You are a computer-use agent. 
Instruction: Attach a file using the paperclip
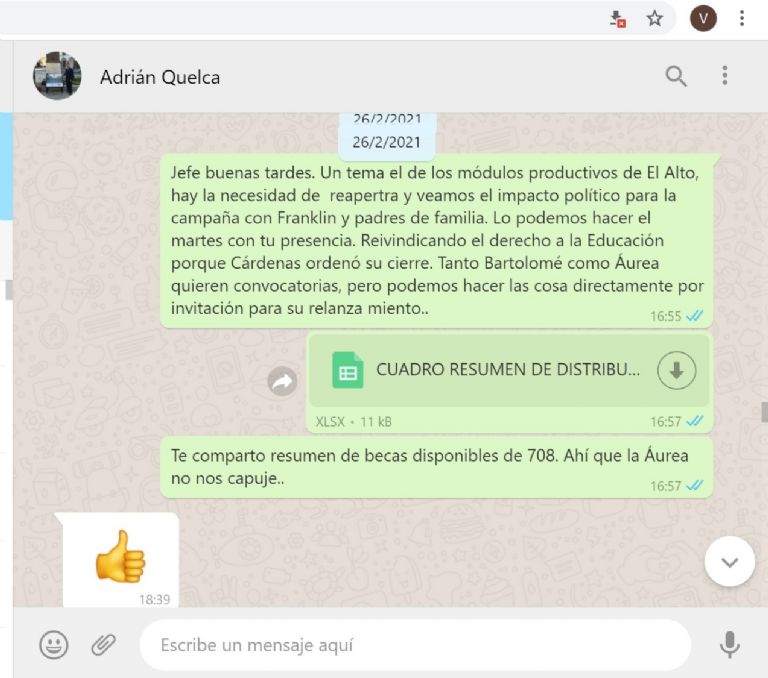point(103,645)
